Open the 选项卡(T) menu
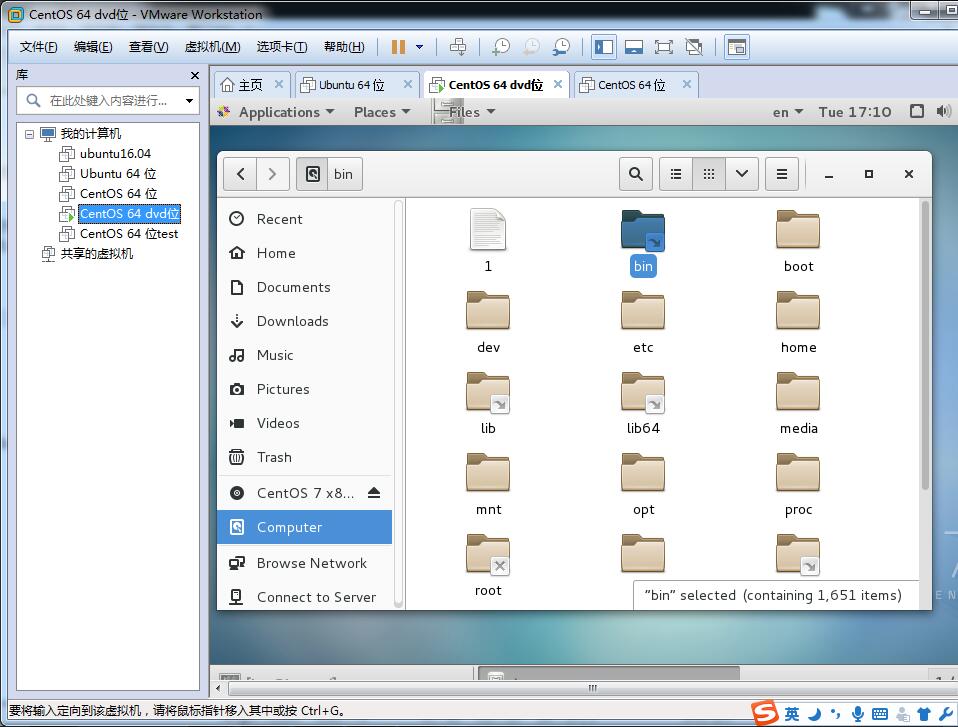This screenshot has width=958, height=727. tap(282, 47)
